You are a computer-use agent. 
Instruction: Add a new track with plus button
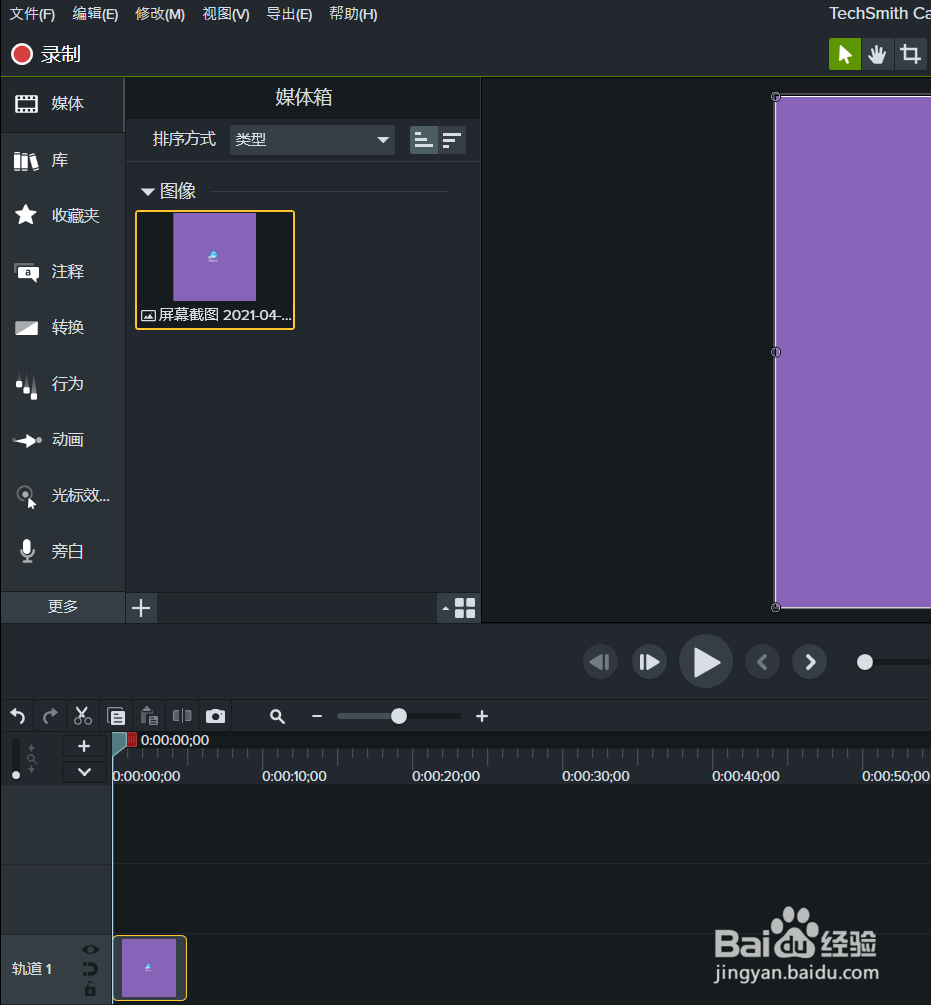click(84, 746)
